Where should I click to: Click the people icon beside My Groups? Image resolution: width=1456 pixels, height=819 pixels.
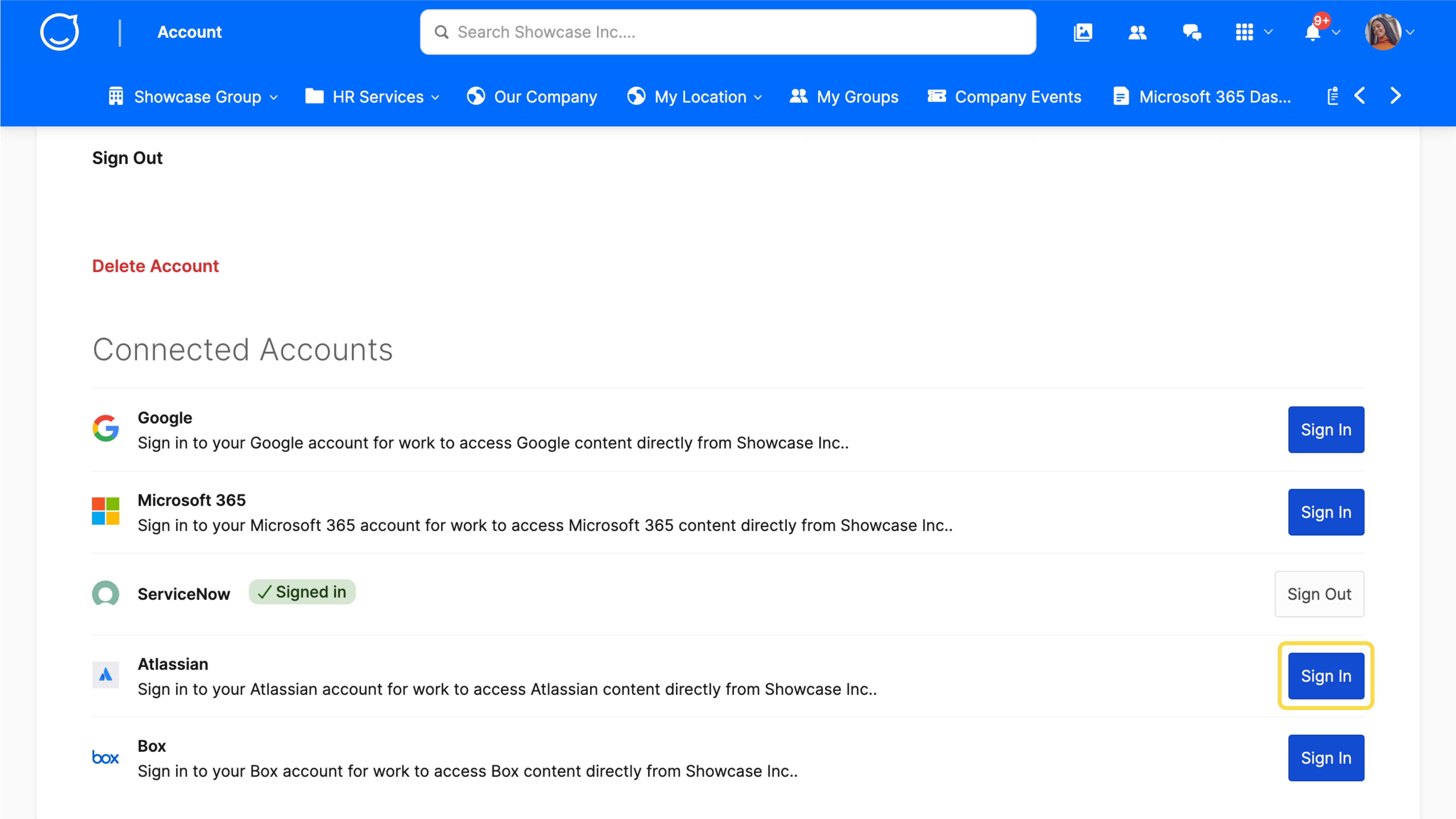coord(798,96)
